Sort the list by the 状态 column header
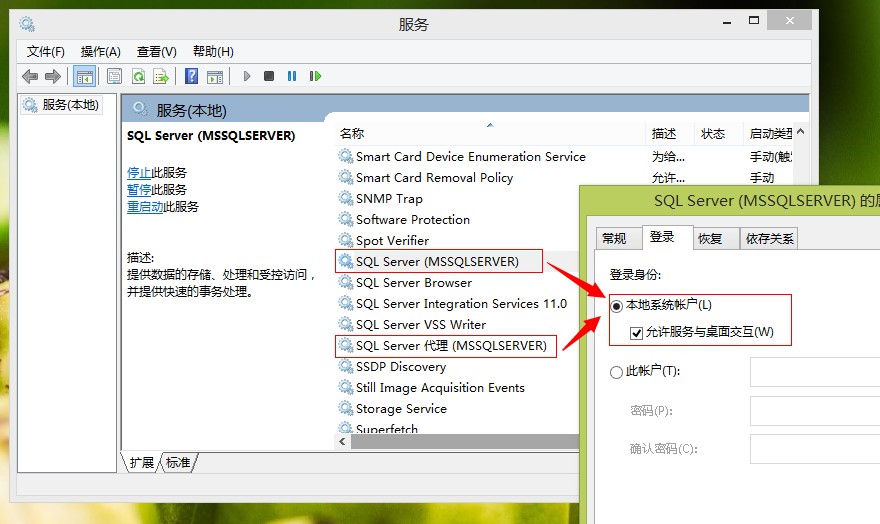Image resolution: width=880 pixels, height=524 pixels. pos(719,134)
